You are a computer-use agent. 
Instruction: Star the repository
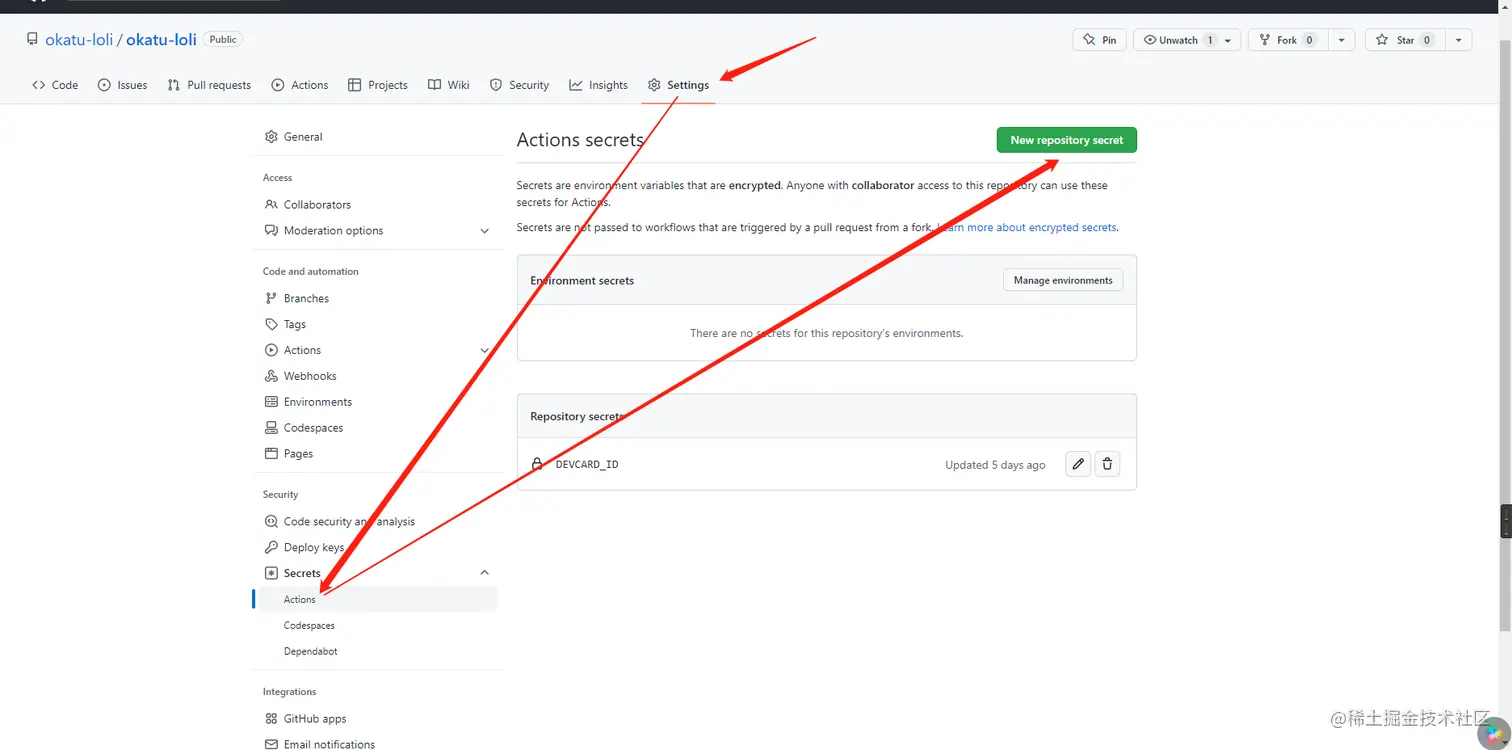1404,40
